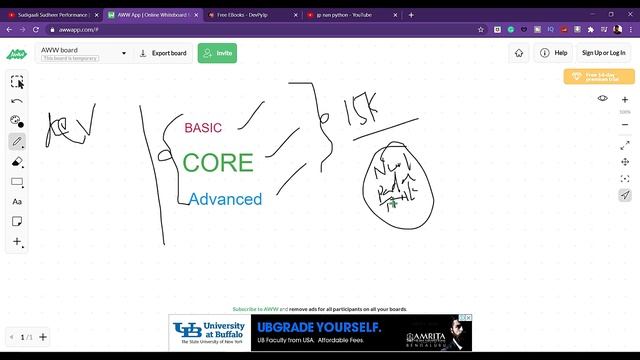Click Export board button
This screenshot has width=640, height=360.
(x=163, y=53)
